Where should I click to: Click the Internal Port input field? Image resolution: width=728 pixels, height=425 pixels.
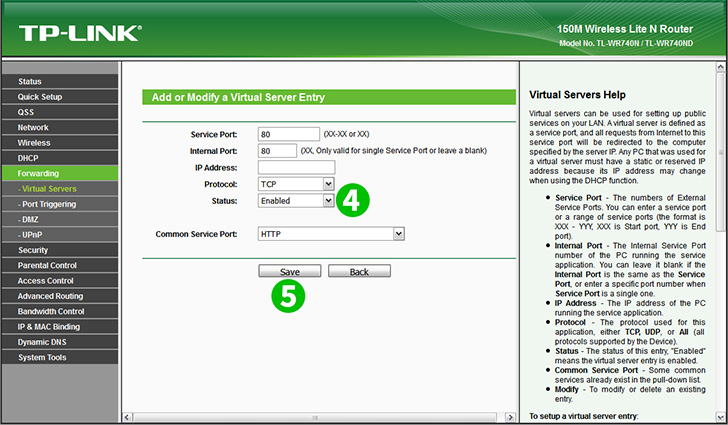coord(277,151)
